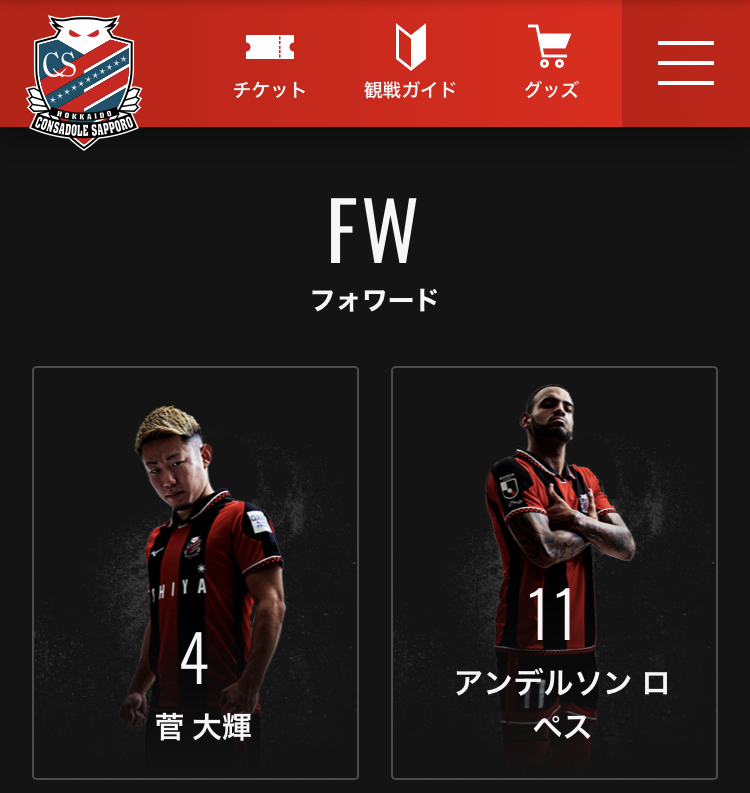Click the large jersey number 11
Viewport: 750px width, 793px height.
click(551, 614)
